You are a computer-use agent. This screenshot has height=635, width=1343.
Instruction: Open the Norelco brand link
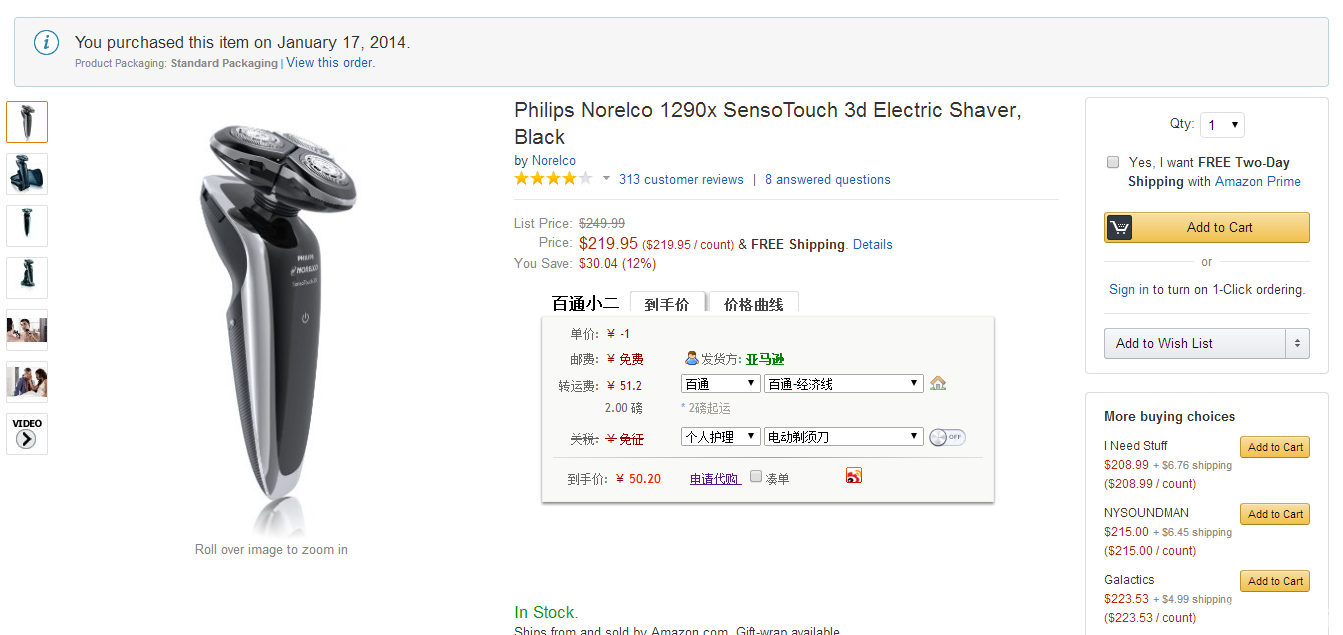point(554,160)
